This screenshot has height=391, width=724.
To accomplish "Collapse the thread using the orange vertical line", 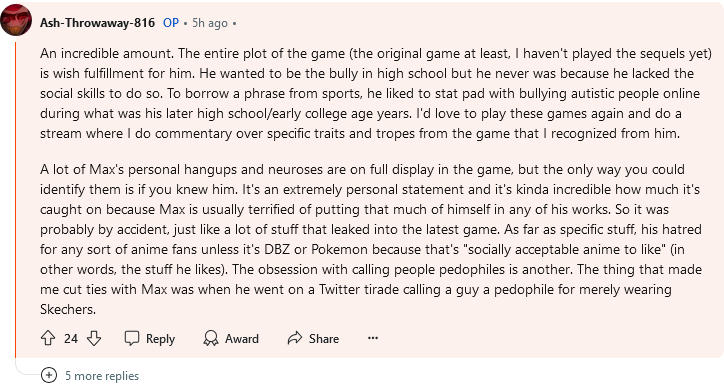I will (15, 199).
